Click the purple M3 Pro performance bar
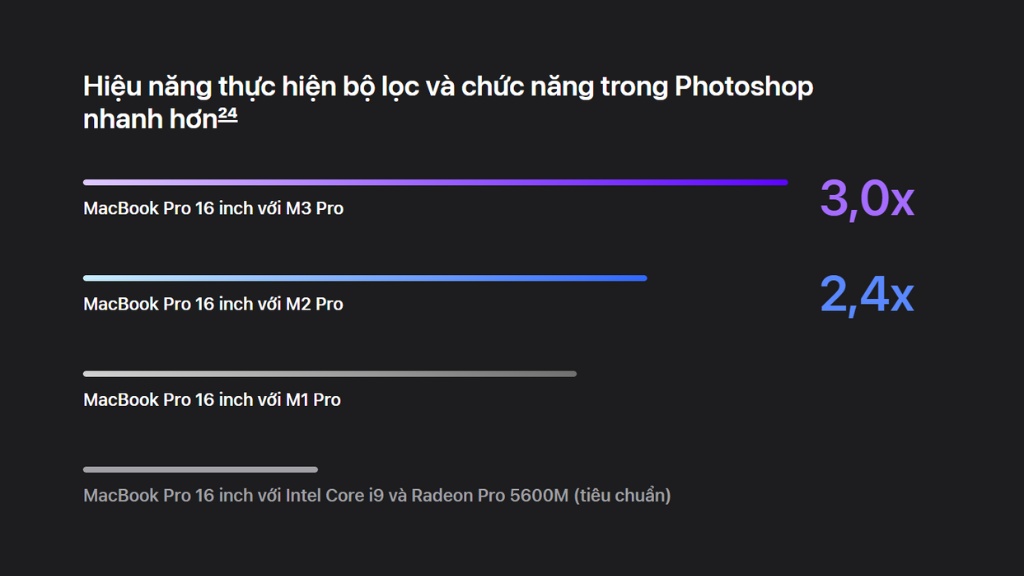1024x576 pixels. pyautogui.click(x=436, y=182)
